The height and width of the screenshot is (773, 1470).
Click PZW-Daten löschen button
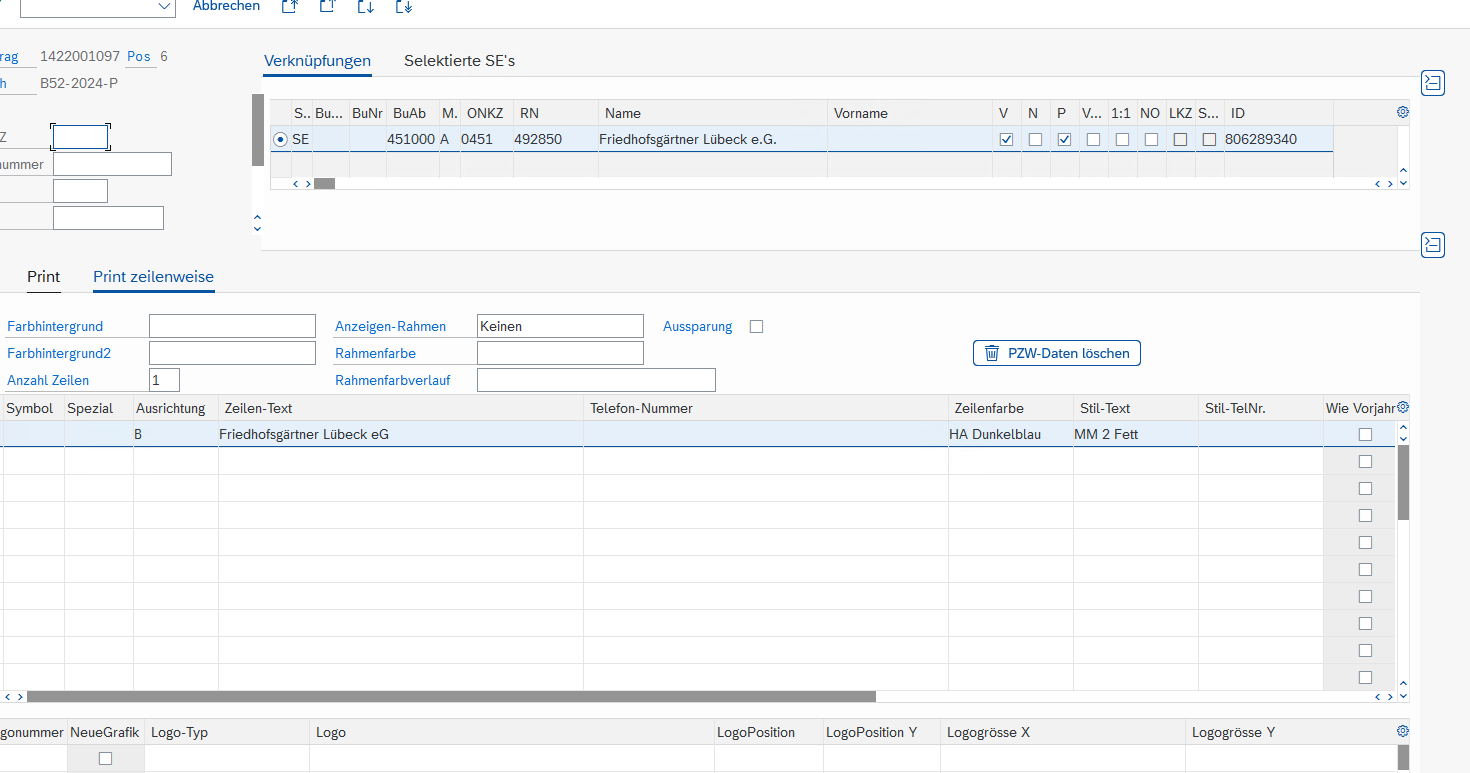[1056, 353]
